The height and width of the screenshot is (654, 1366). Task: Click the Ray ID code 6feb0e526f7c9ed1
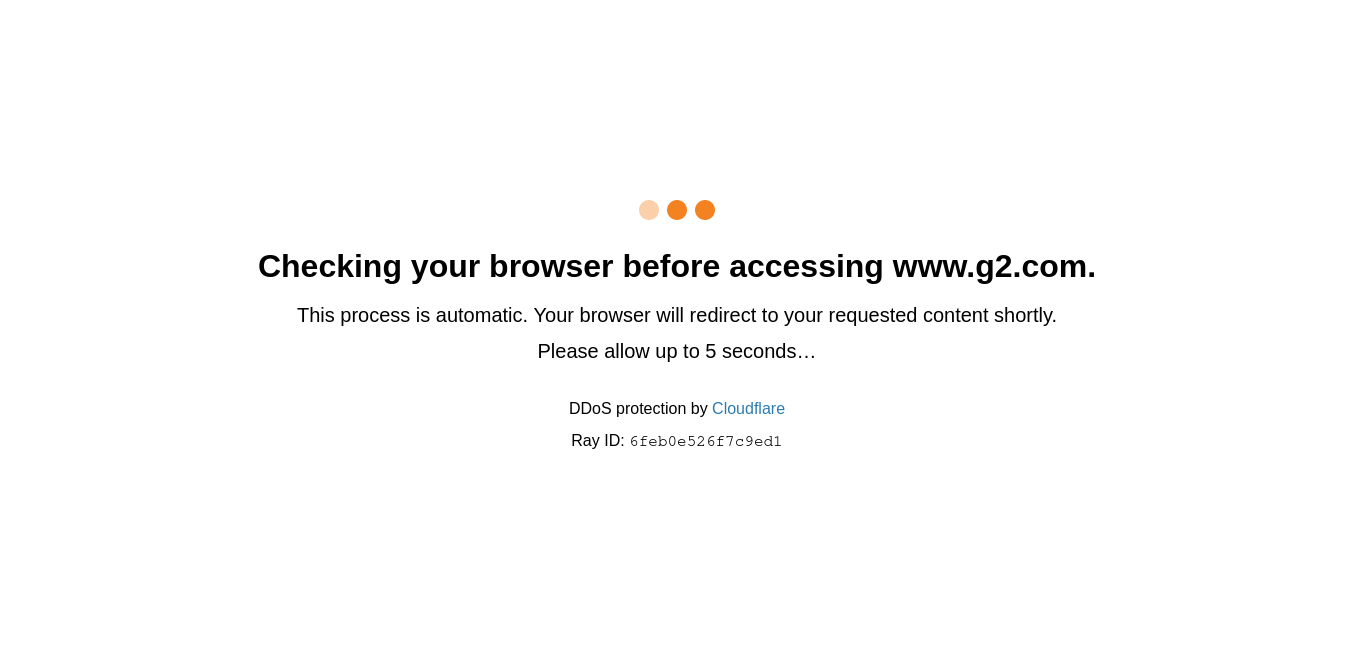[706, 442]
